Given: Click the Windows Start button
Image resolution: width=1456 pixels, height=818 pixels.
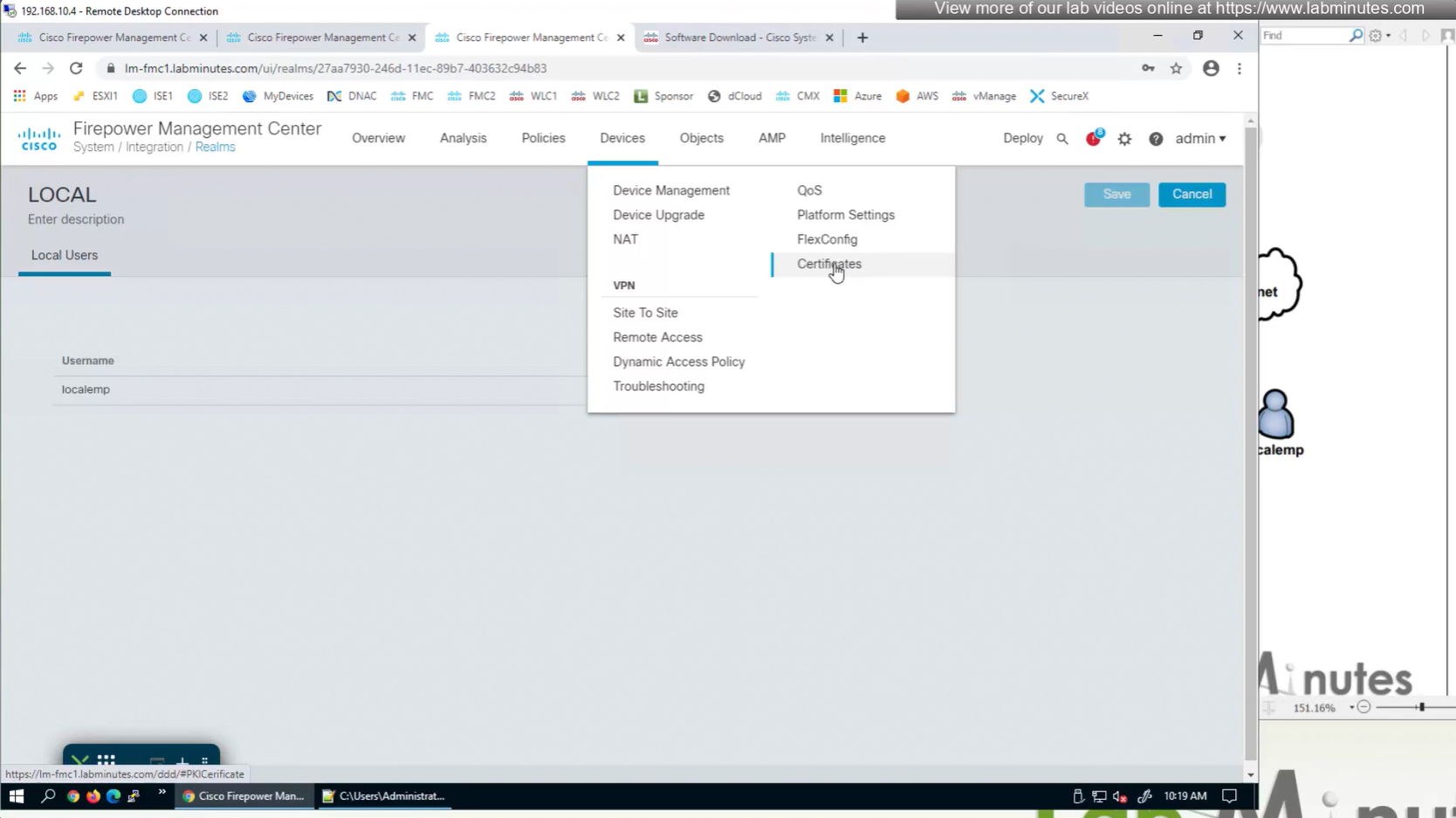Looking at the screenshot, I should (16, 795).
